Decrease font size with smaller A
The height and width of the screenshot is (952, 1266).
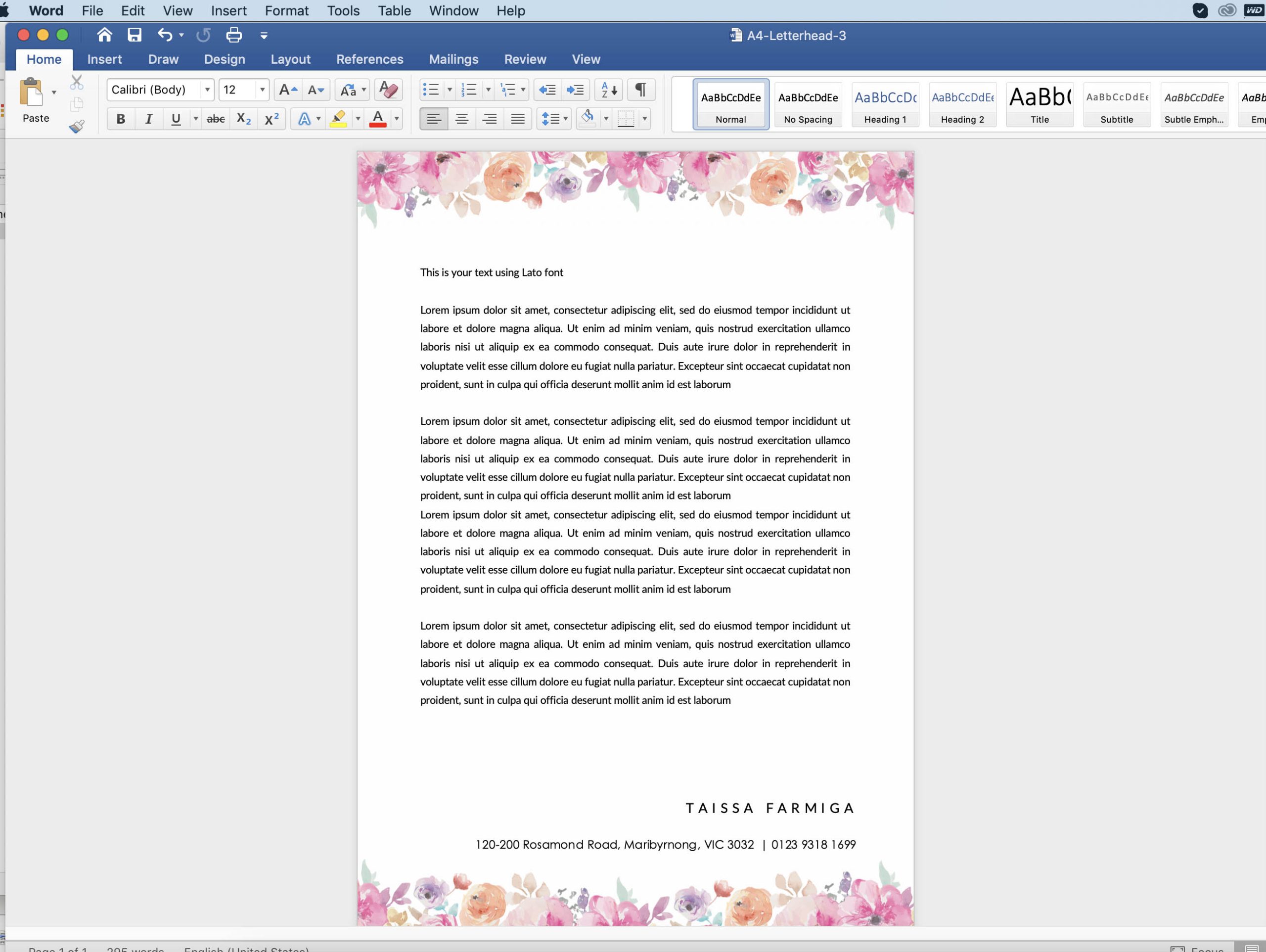(x=316, y=90)
